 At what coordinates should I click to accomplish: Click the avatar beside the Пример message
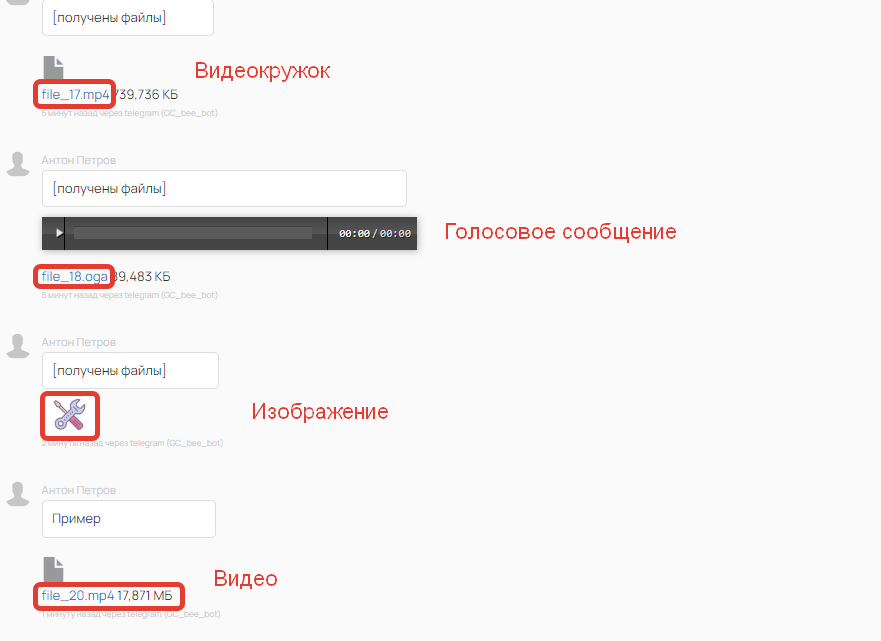pos(18,494)
